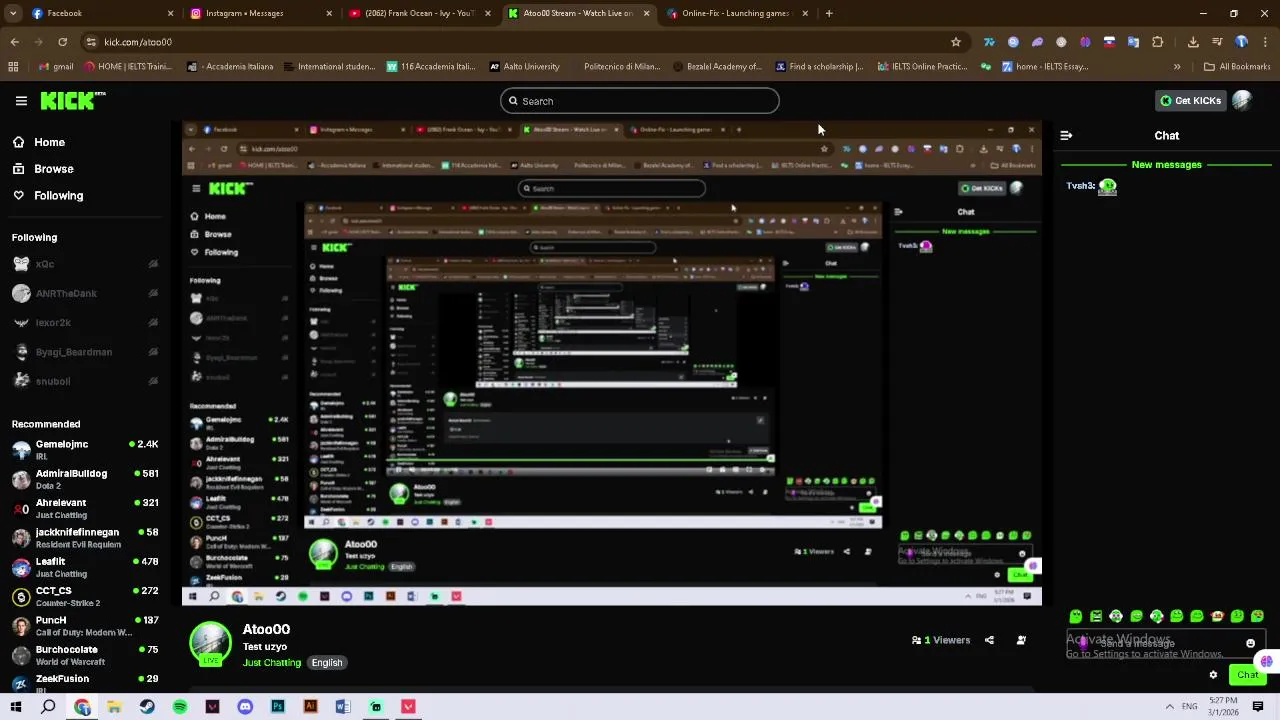Open recommended channel Burchocolate
The width and height of the screenshot is (1280, 720).
tap(84, 655)
